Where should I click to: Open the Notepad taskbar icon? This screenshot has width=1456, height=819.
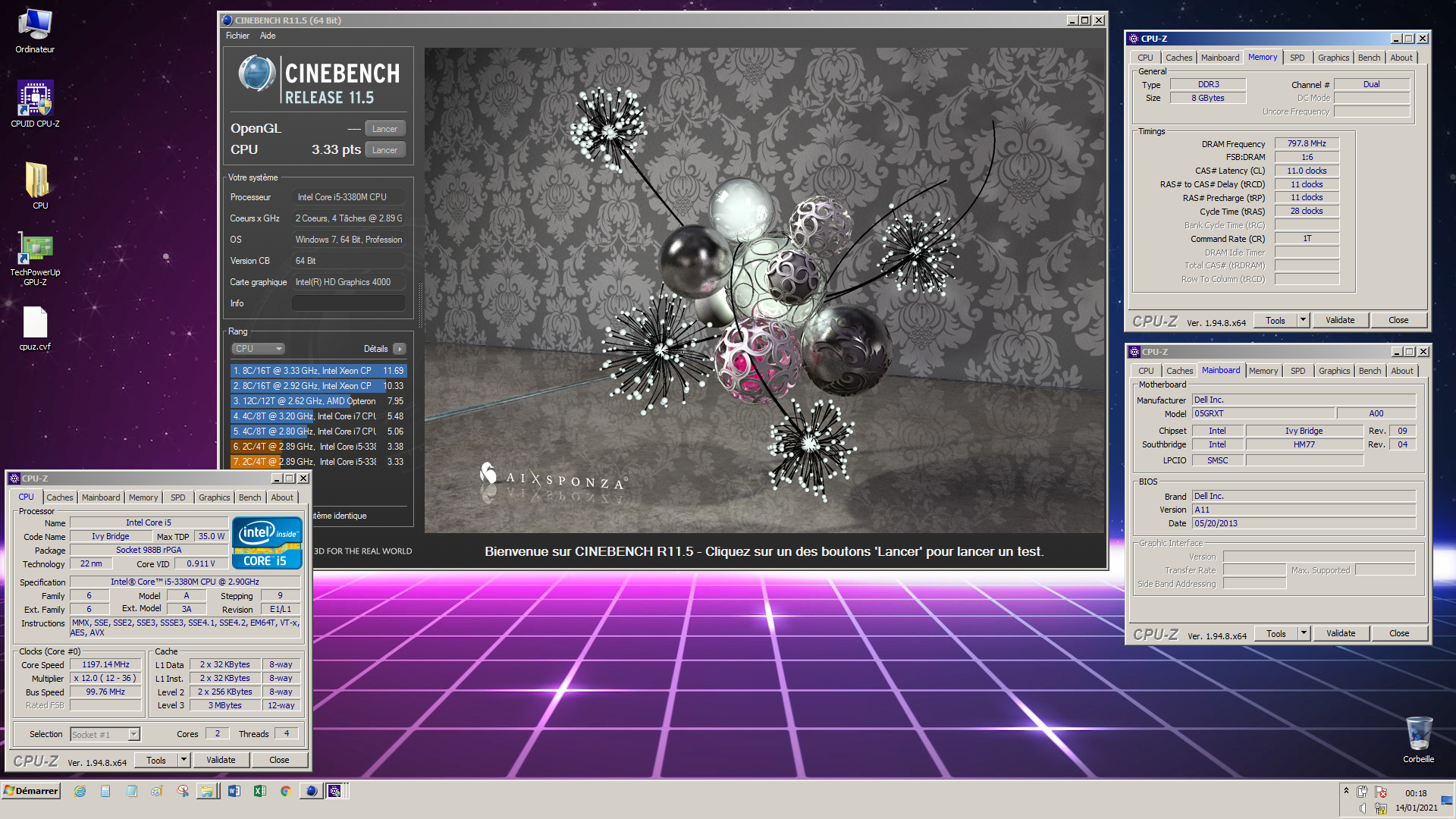tap(131, 791)
